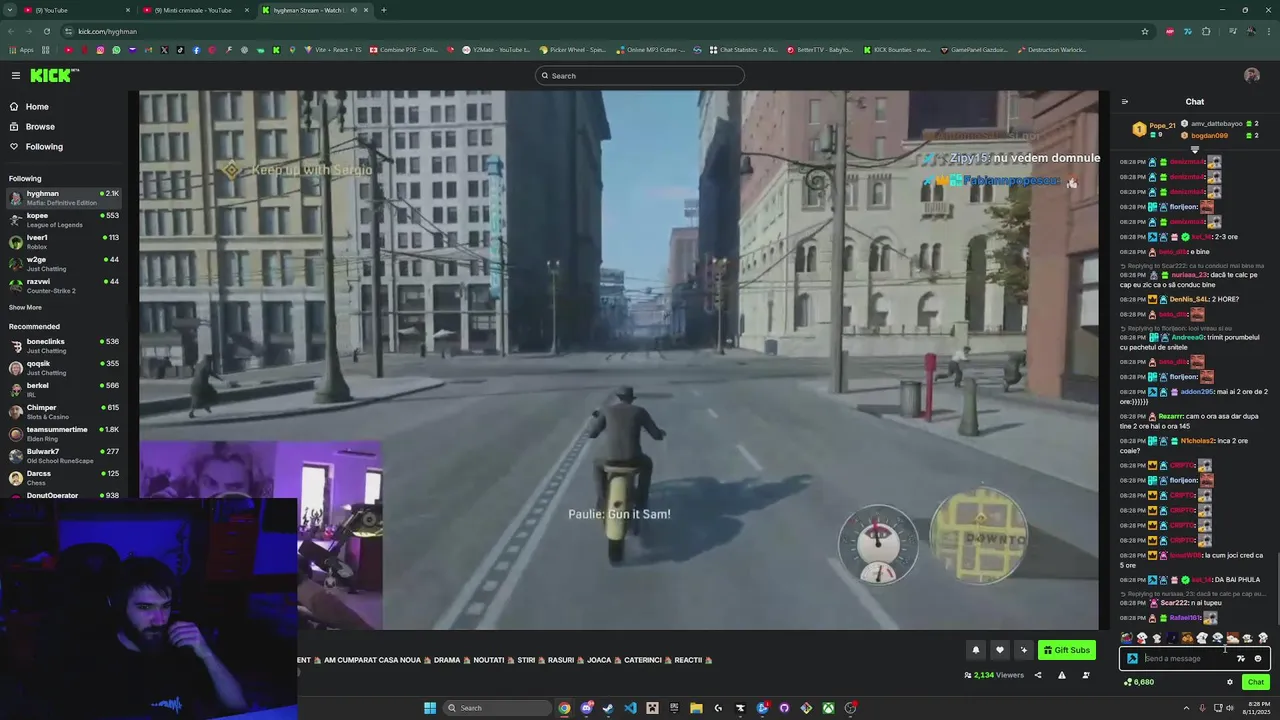The width and height of the screenshot is (1280, 720).
Task: Click the Windows Start button
Action: click(x=430, y=708)
